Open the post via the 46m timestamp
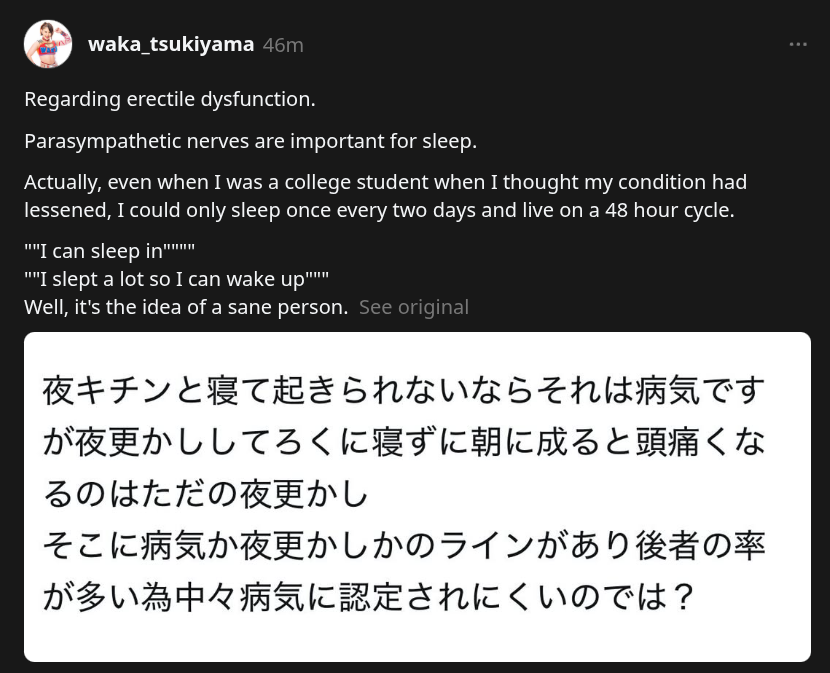830x673 pixels. pyautogui.click(x=283, y=46)
